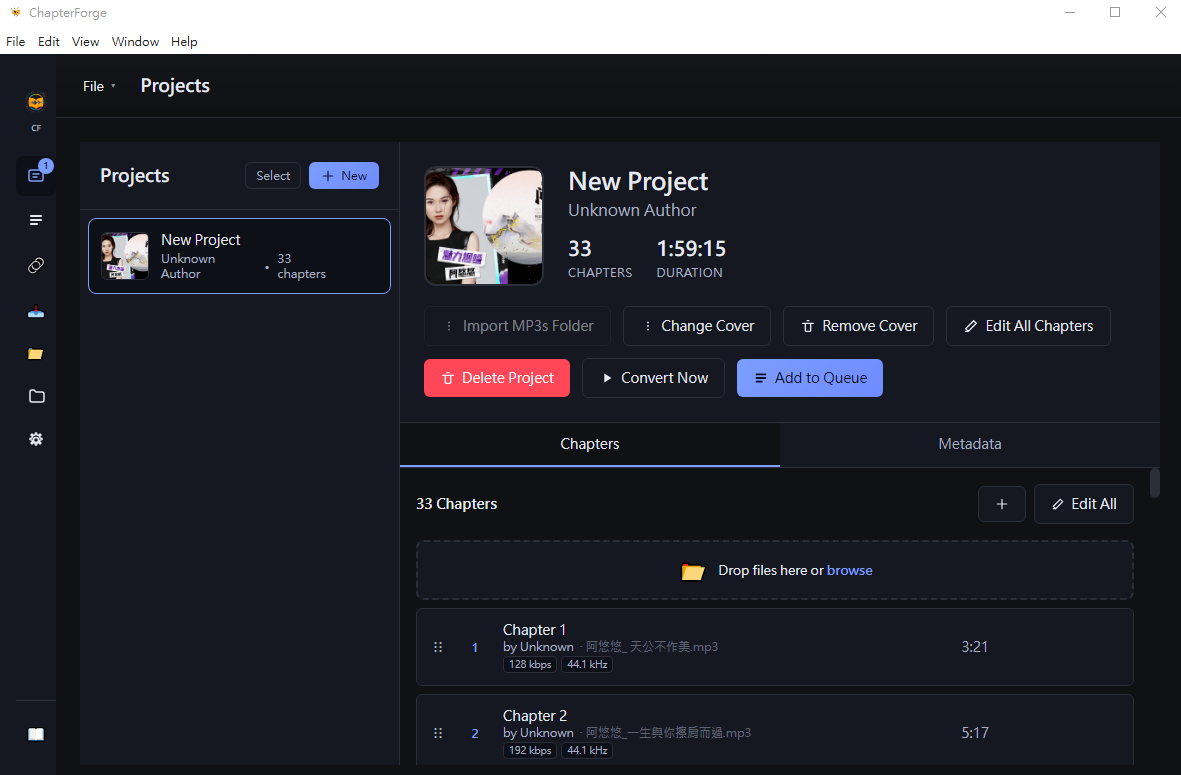Switch to the Metadata tab
The height and width of the screenshot is (775, 1181).
969,444
